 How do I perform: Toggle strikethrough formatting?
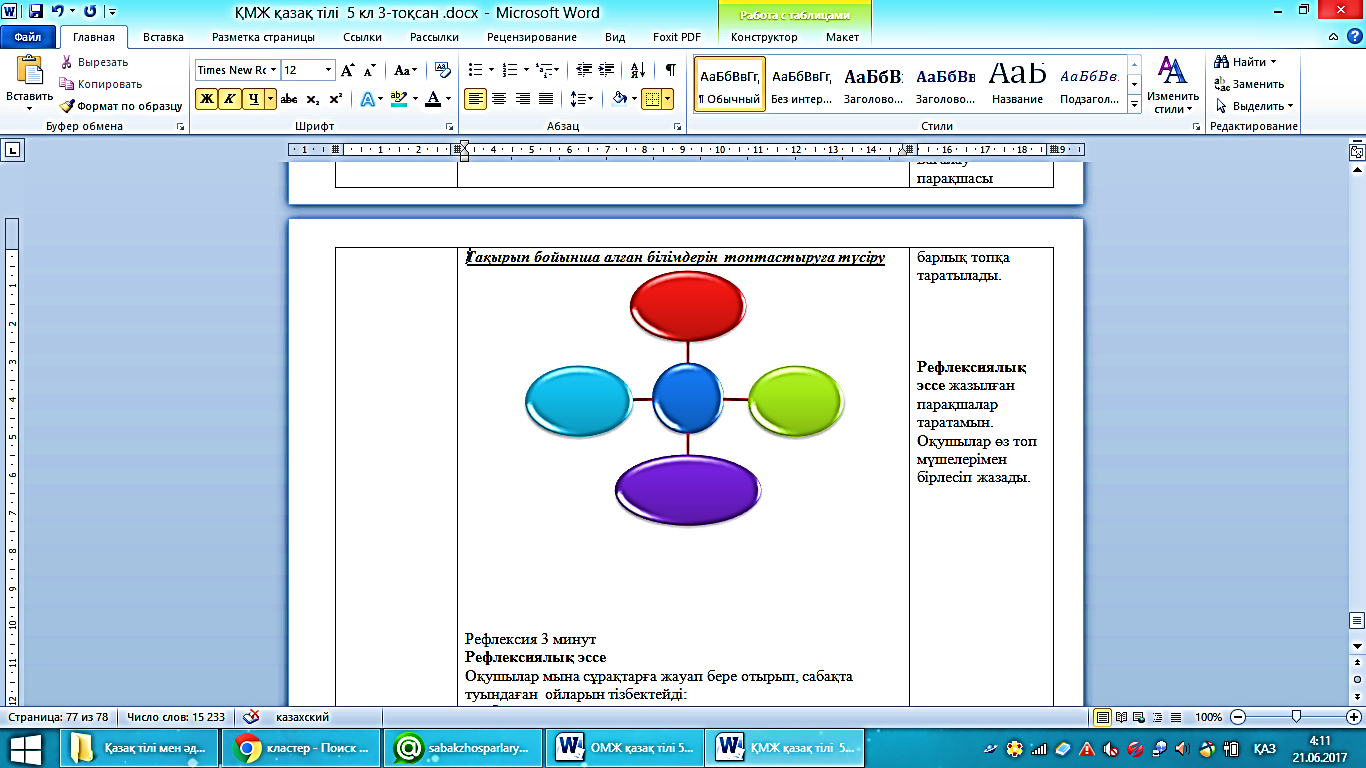289,99
